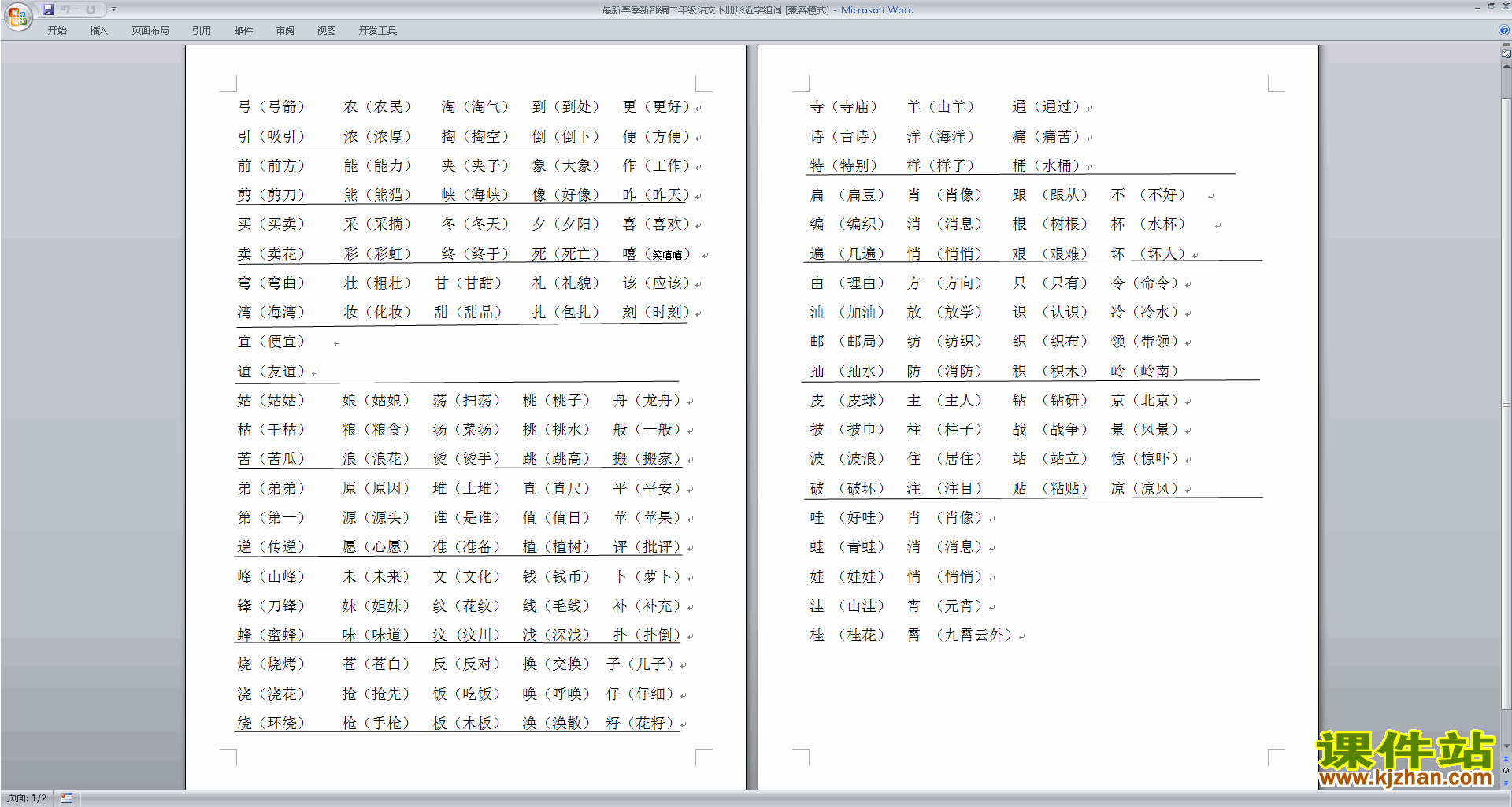Click the Previous Page double-arrow button
Screen dimensions: 1512x807
tap(1506, 759)
